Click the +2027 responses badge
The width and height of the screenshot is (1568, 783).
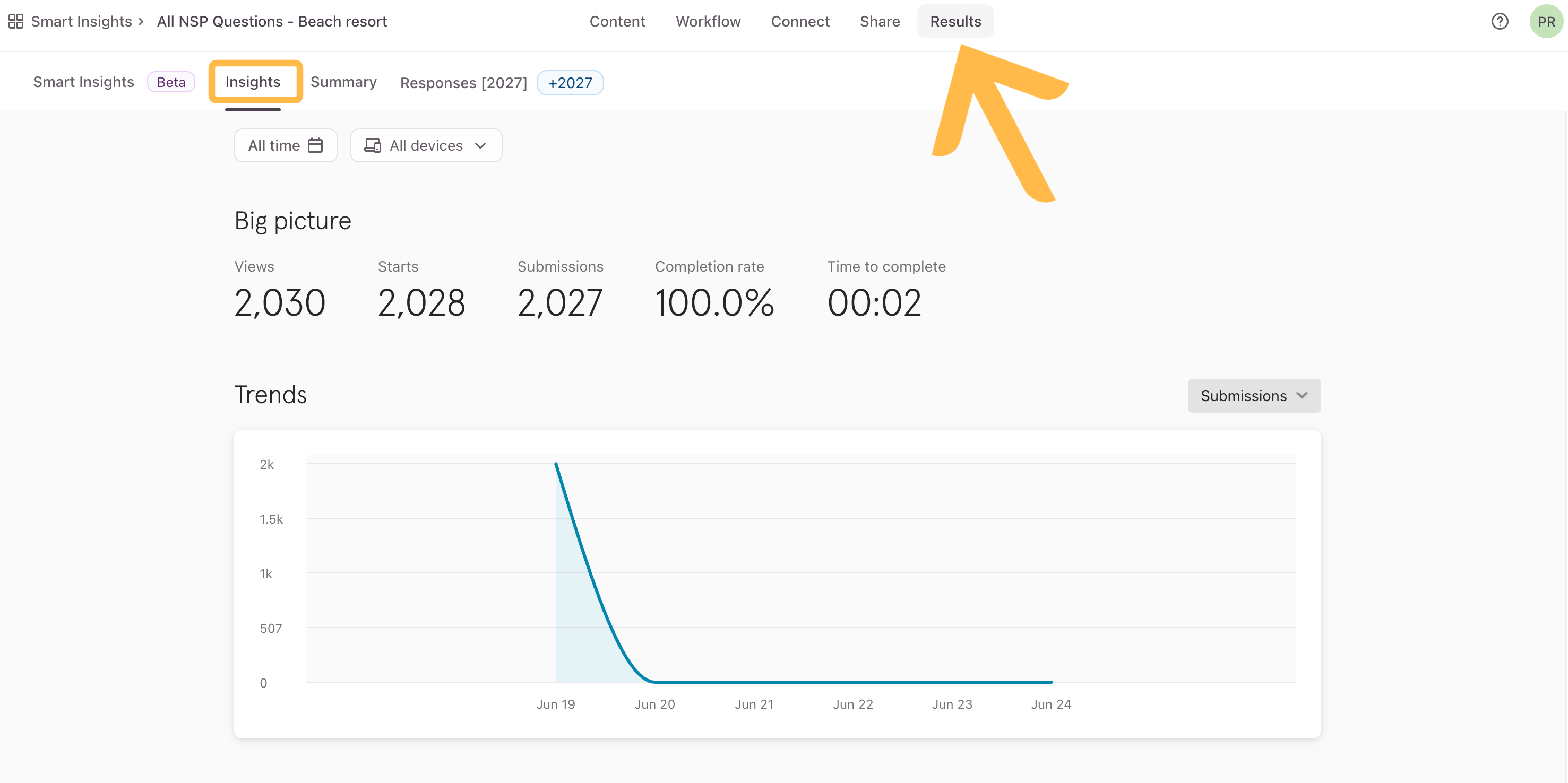click(570, 83)
